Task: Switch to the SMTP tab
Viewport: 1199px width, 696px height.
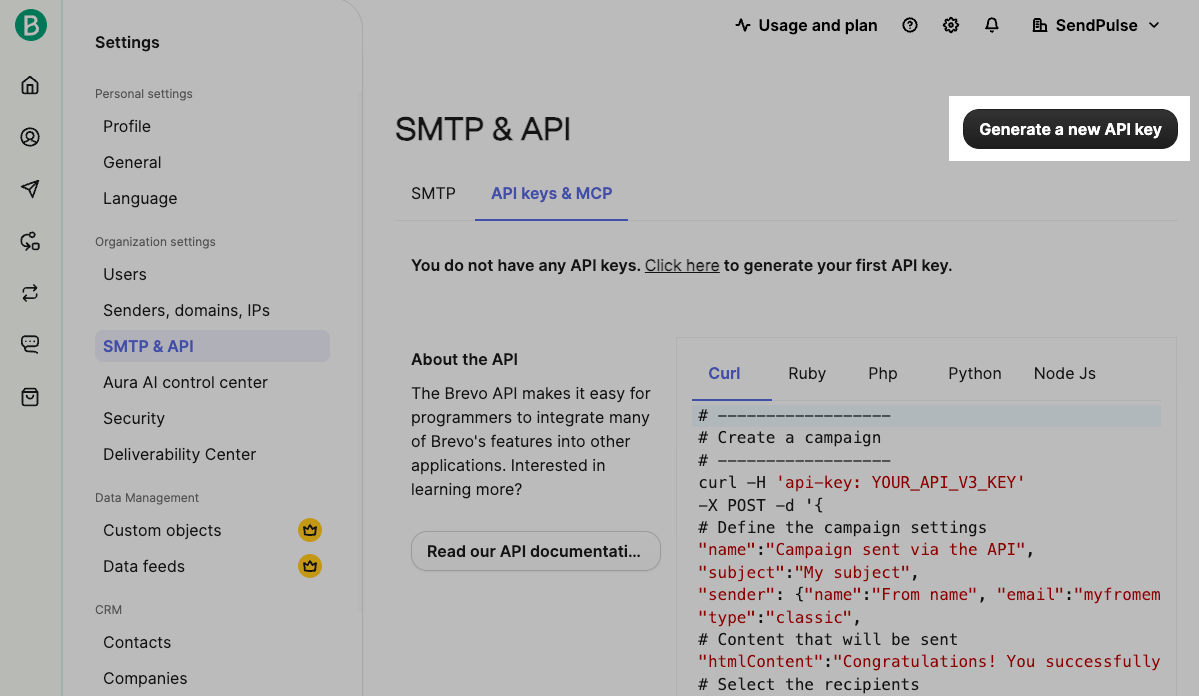Action: pyautogui.click(x=433, y=193)
